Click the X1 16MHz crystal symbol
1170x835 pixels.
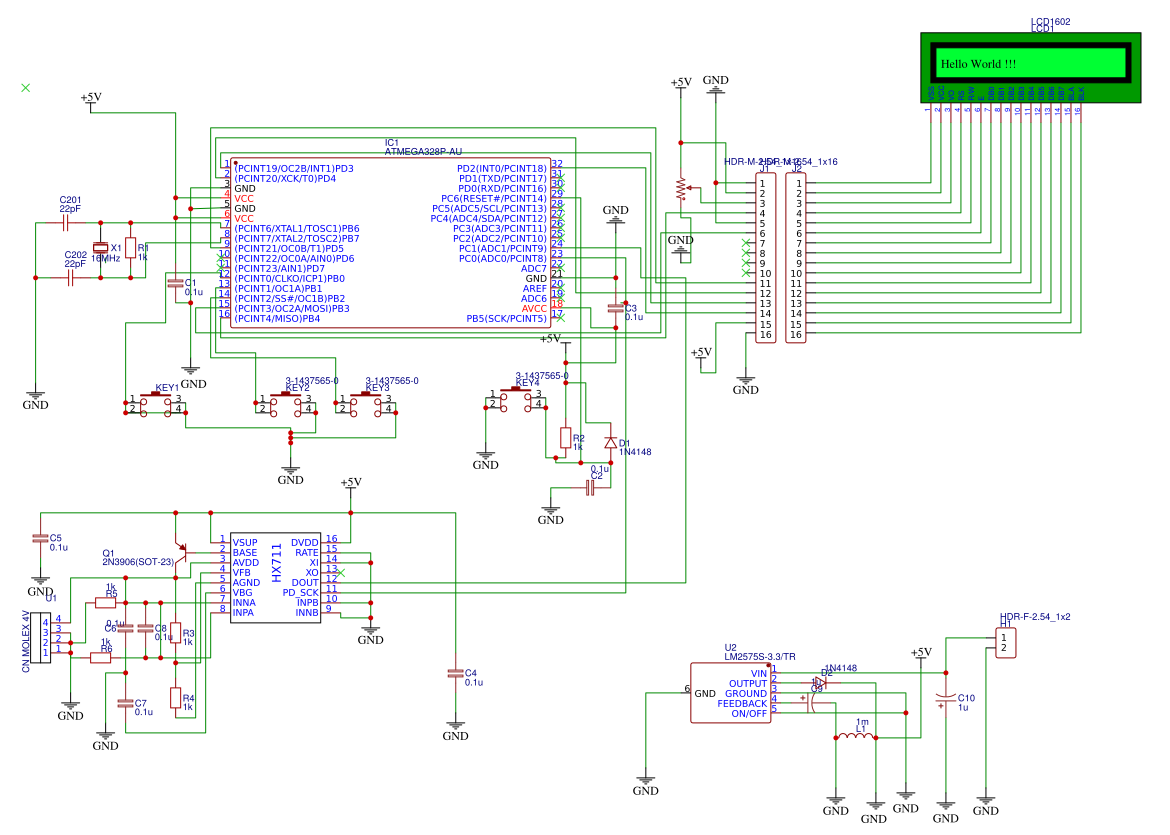point(100,248)
